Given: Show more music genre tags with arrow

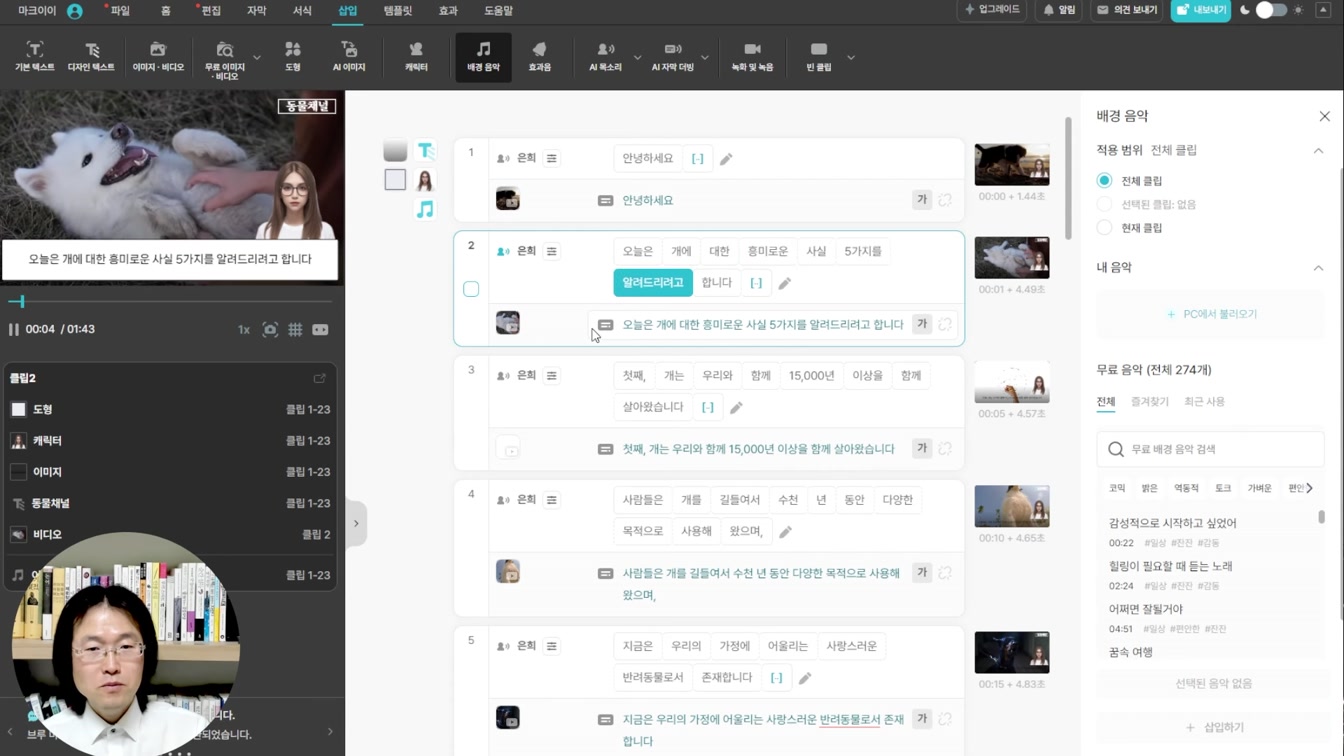Looking at the screenshot, I should pyautogui.click(x=1310, y=488).
